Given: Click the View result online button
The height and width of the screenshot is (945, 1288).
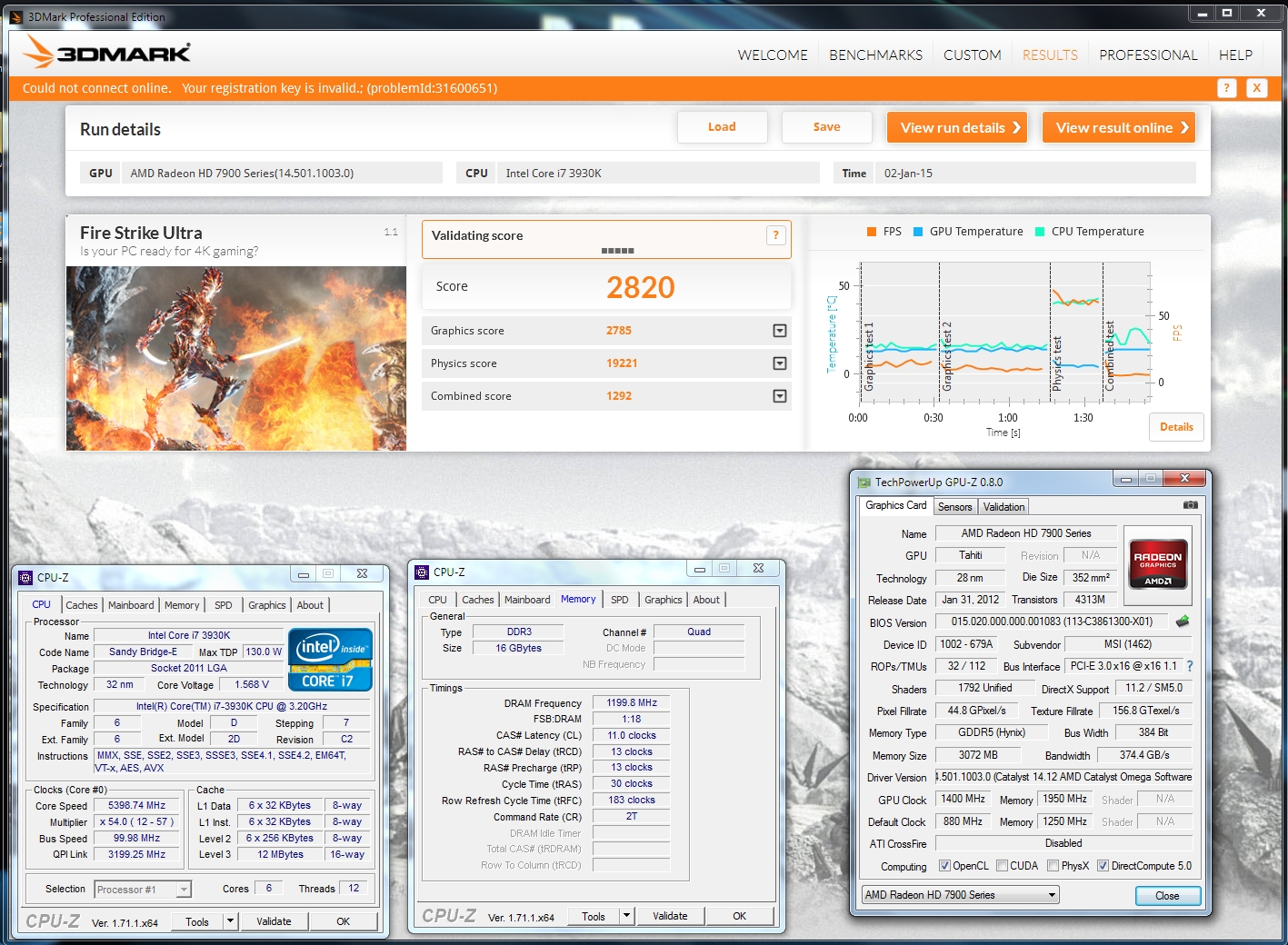Looking at the screenshot, I should [1119, 127].
